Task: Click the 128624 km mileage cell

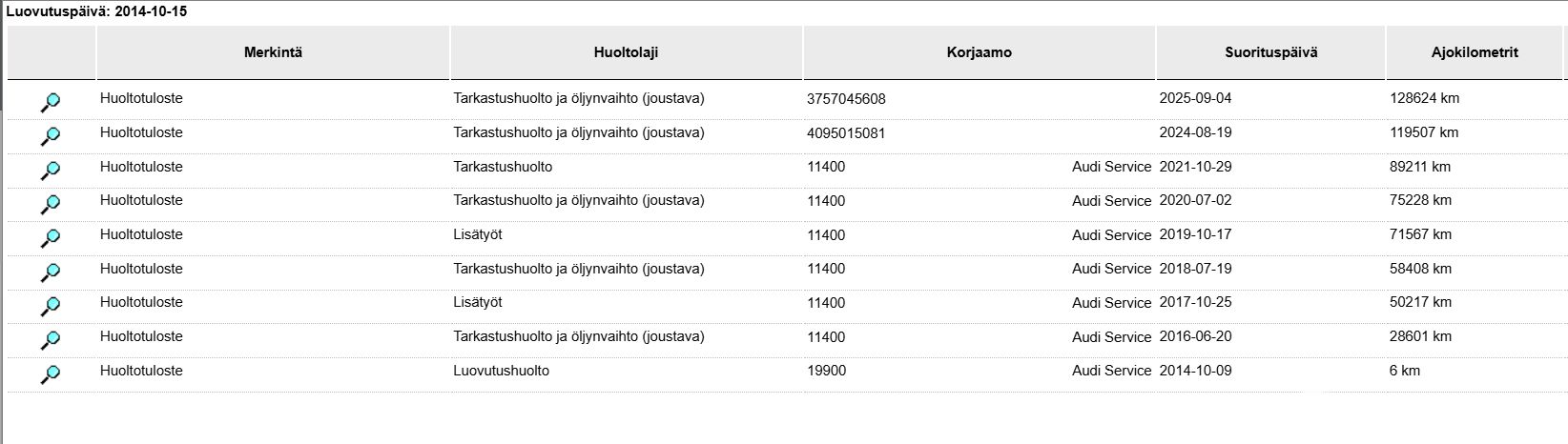Action: (1424, 98)
